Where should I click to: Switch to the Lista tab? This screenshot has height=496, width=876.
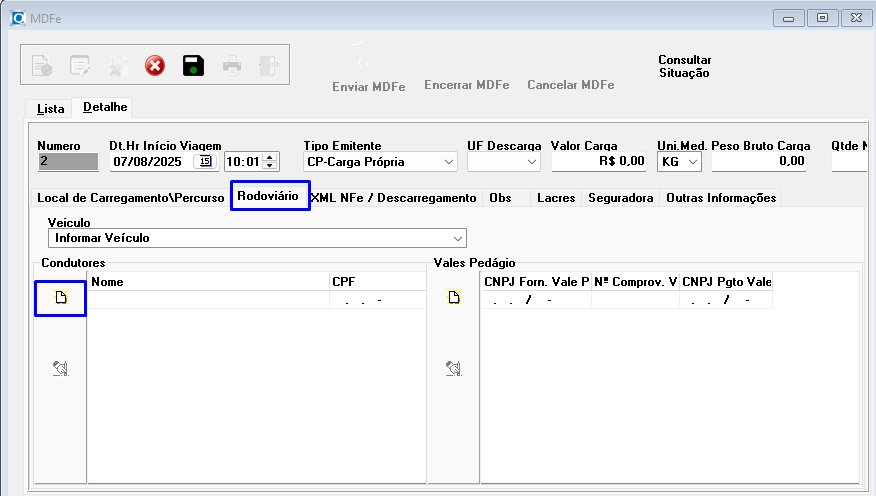[x=50, y=108]
